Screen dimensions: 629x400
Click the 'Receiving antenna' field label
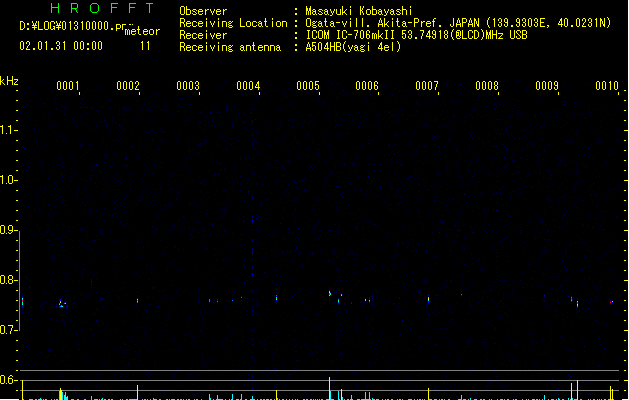point(230,47)
